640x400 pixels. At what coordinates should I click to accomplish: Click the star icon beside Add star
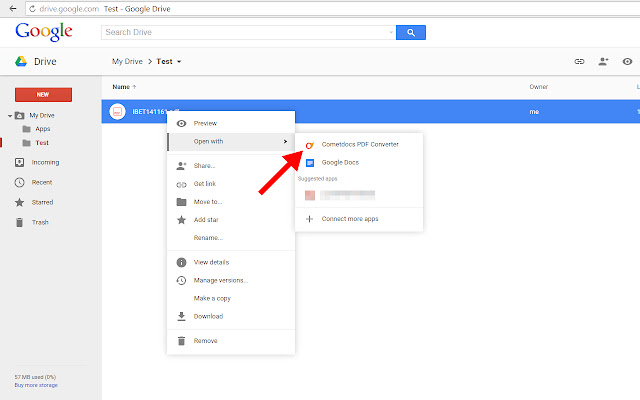[x=181, y=220]
